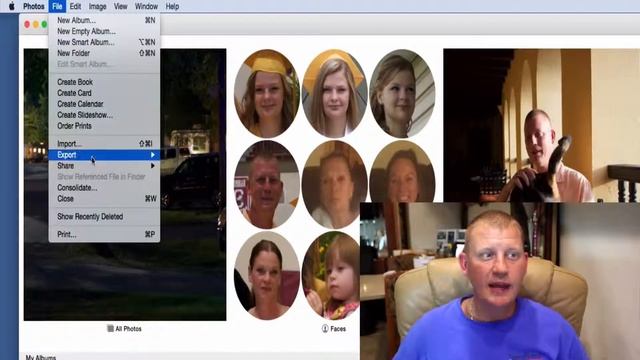Viewport: 640px width, 360px height.
Task: Open the View menu
Action: coord(120,6)
